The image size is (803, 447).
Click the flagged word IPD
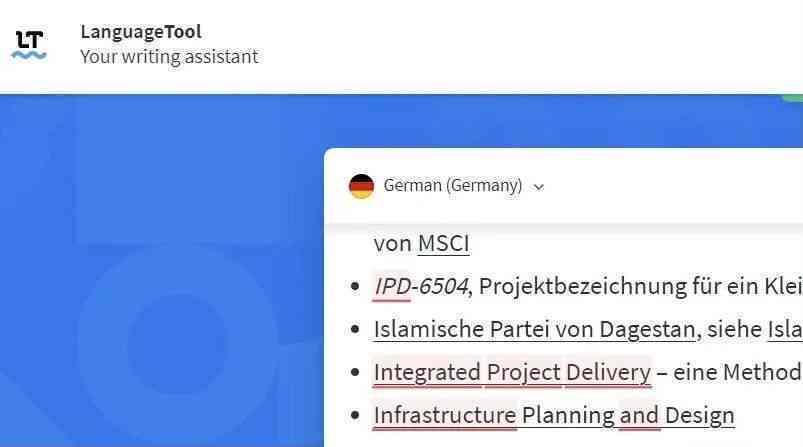[x=392, y=287]
